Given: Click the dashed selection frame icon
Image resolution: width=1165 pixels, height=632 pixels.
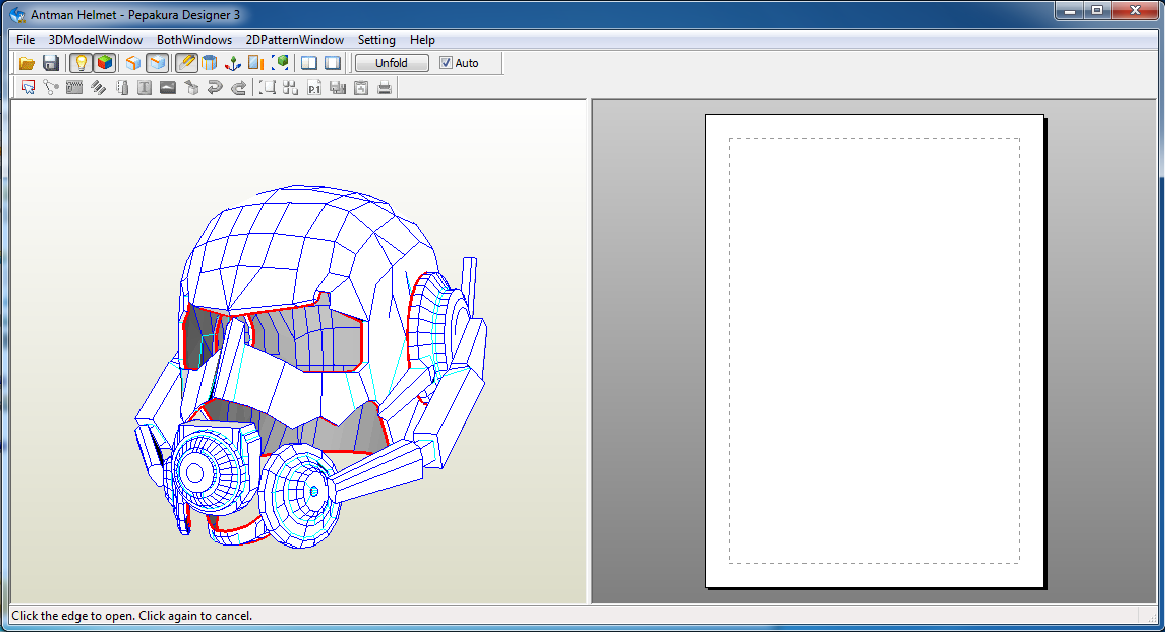Looking at the screenshot, I should tap(267, 88).
